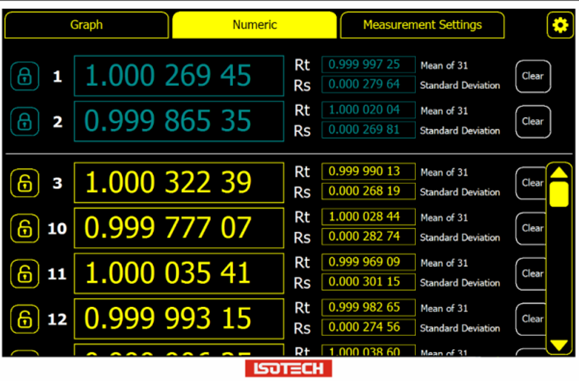Clear statistics for channel 2

(x=533, y=121)
